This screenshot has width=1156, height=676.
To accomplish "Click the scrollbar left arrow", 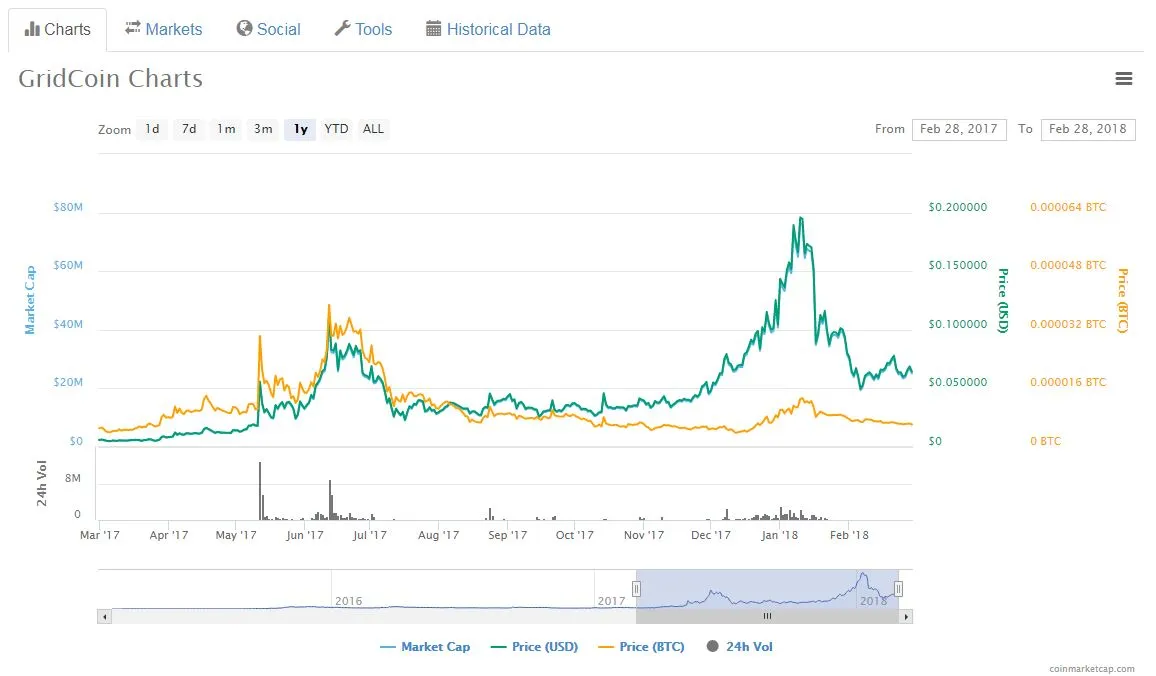I will (105, 616).
